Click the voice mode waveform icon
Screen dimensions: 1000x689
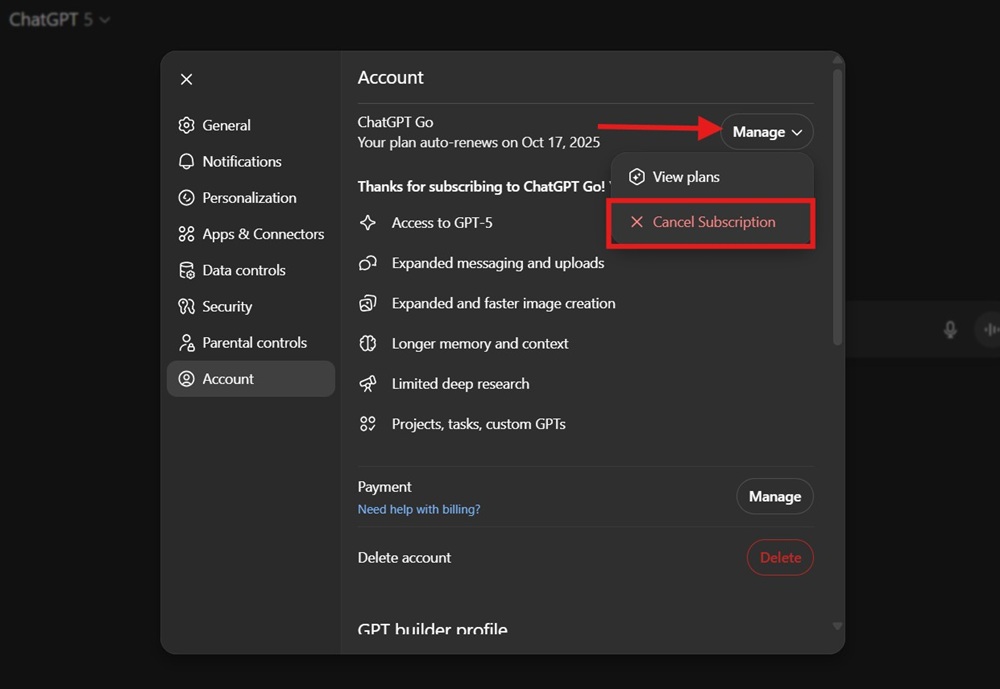click(x=990, y=330)
